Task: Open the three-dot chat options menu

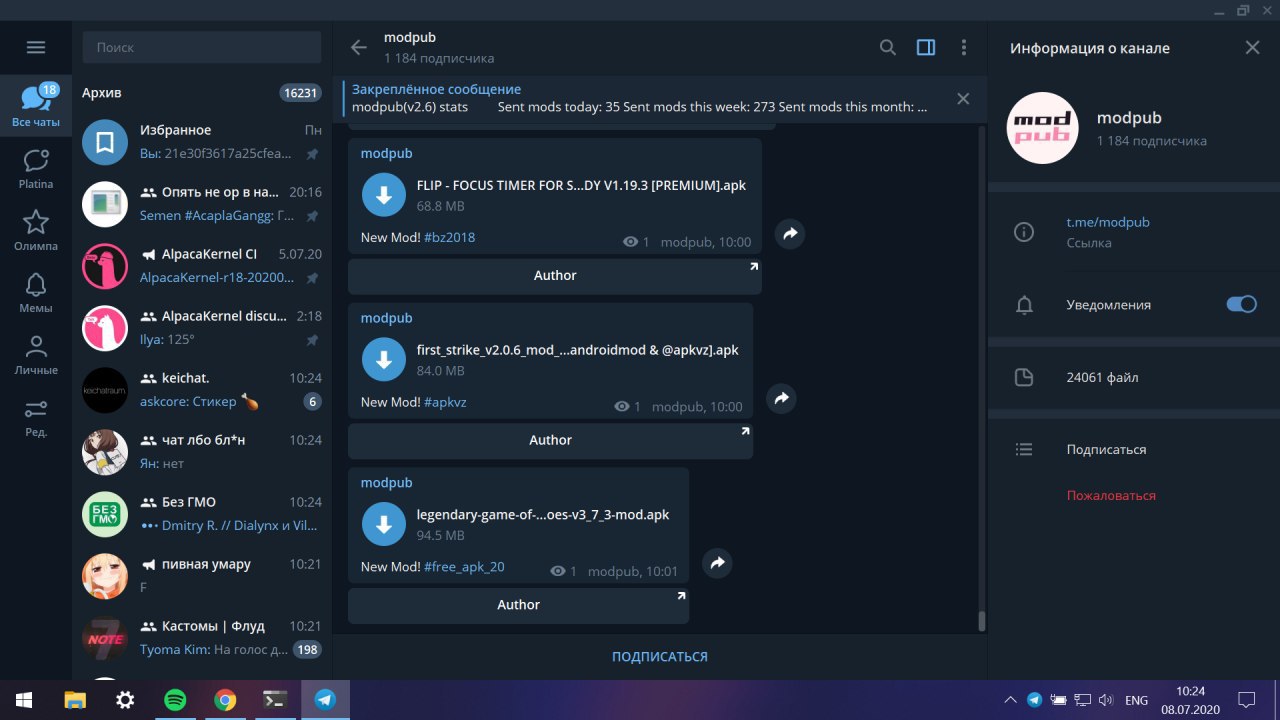Action: pos(964,47)
